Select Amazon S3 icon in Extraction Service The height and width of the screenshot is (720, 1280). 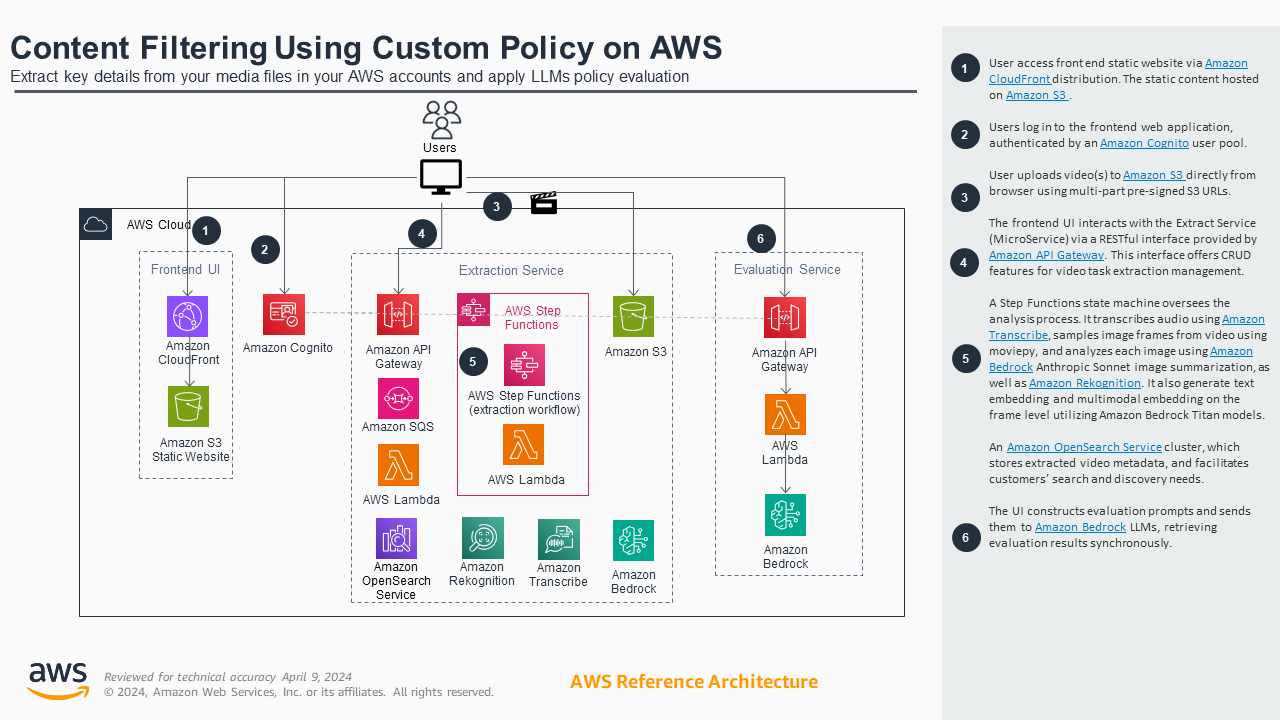click(634, 317)
